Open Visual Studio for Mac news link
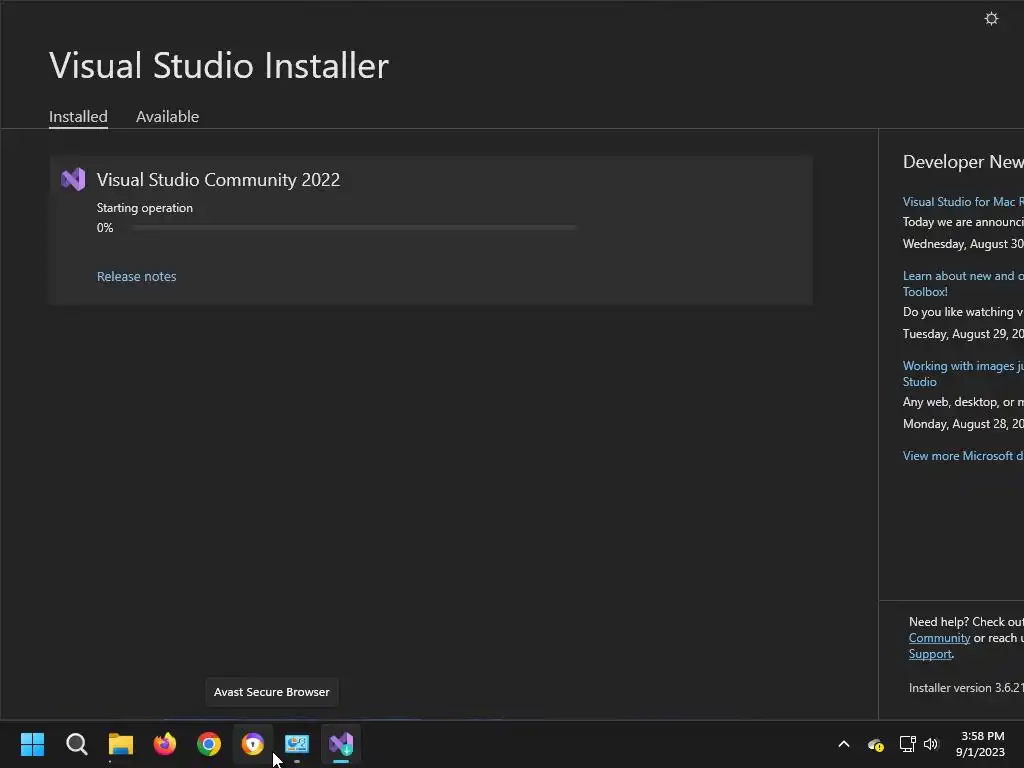 point(963,202)
